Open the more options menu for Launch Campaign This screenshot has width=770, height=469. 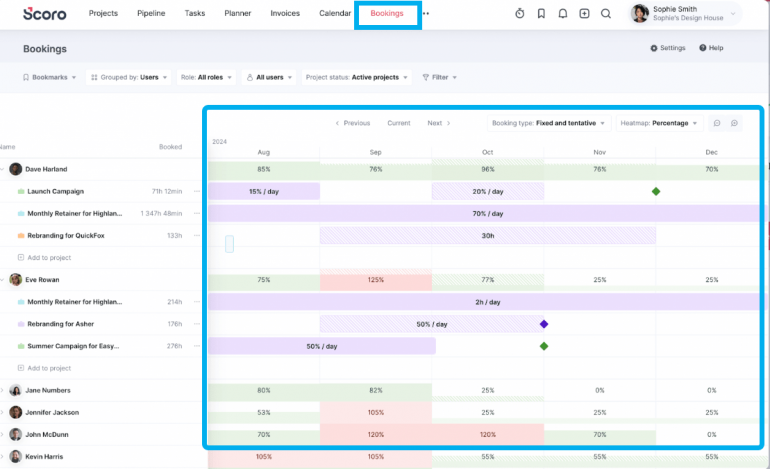pos(197,191)
